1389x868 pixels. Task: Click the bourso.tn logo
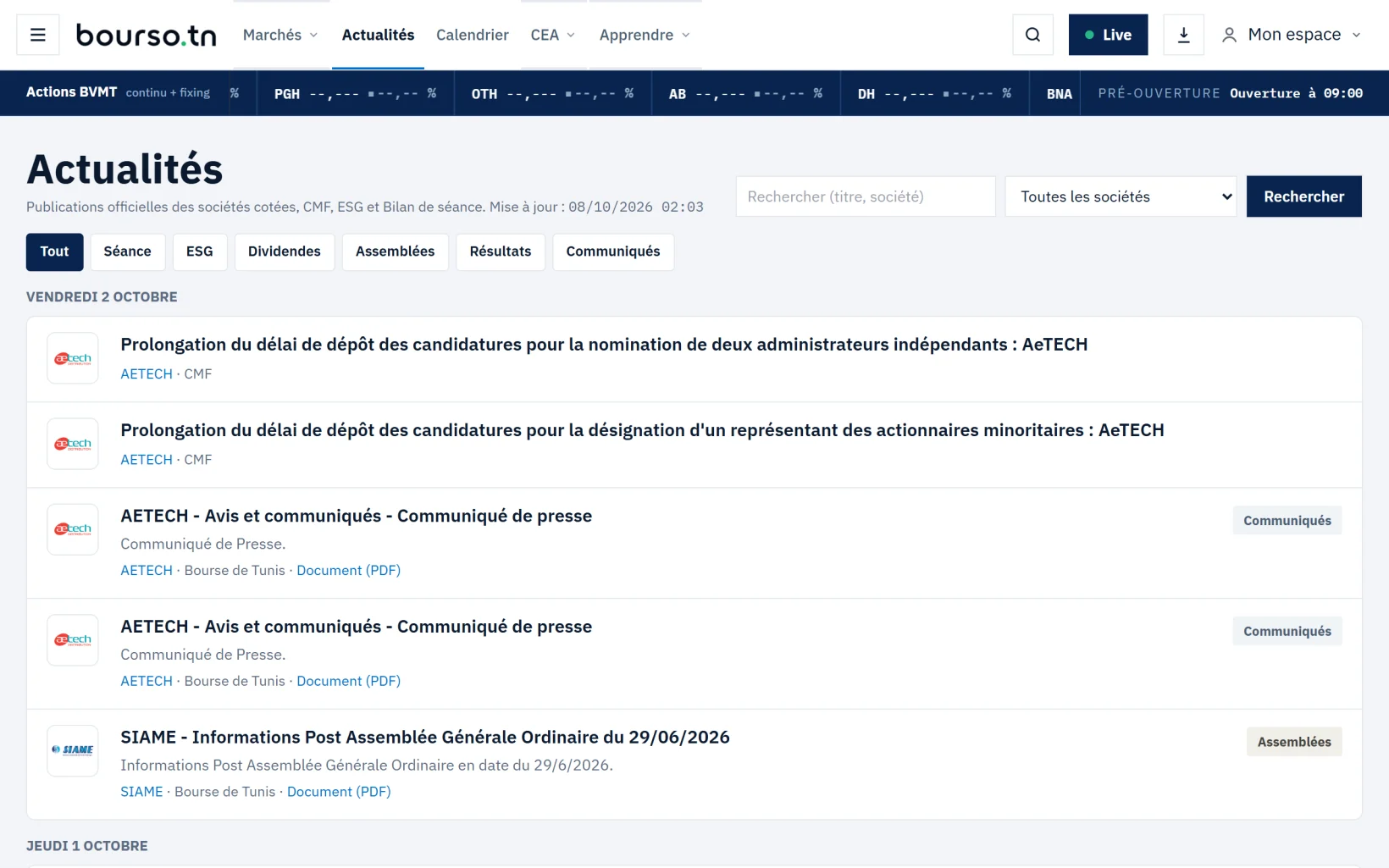click(x=146, y=35)
